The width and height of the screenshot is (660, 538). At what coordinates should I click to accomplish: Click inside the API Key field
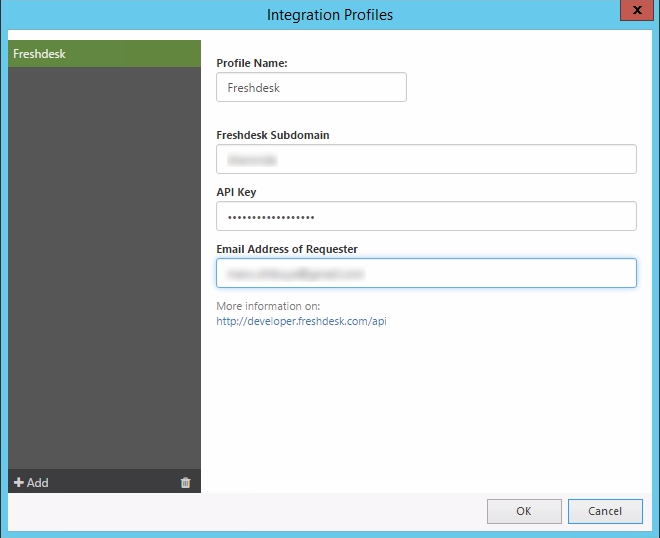426,216
